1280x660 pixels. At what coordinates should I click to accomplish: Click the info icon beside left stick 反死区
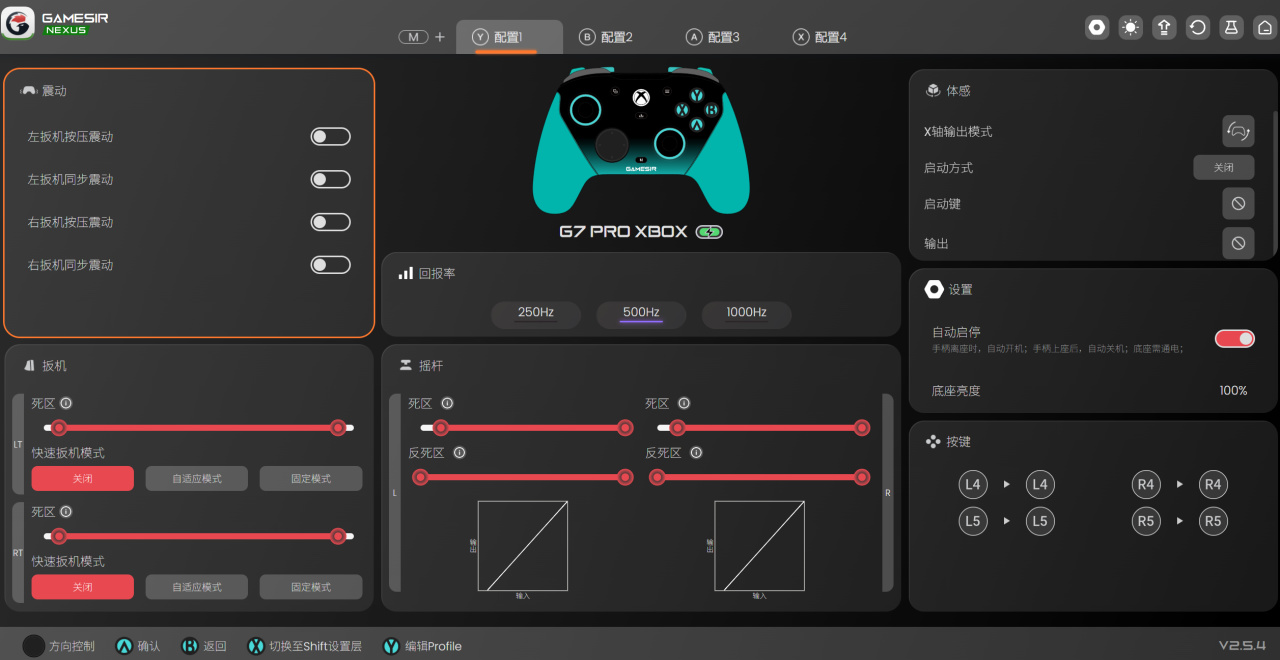pos(459,453)
